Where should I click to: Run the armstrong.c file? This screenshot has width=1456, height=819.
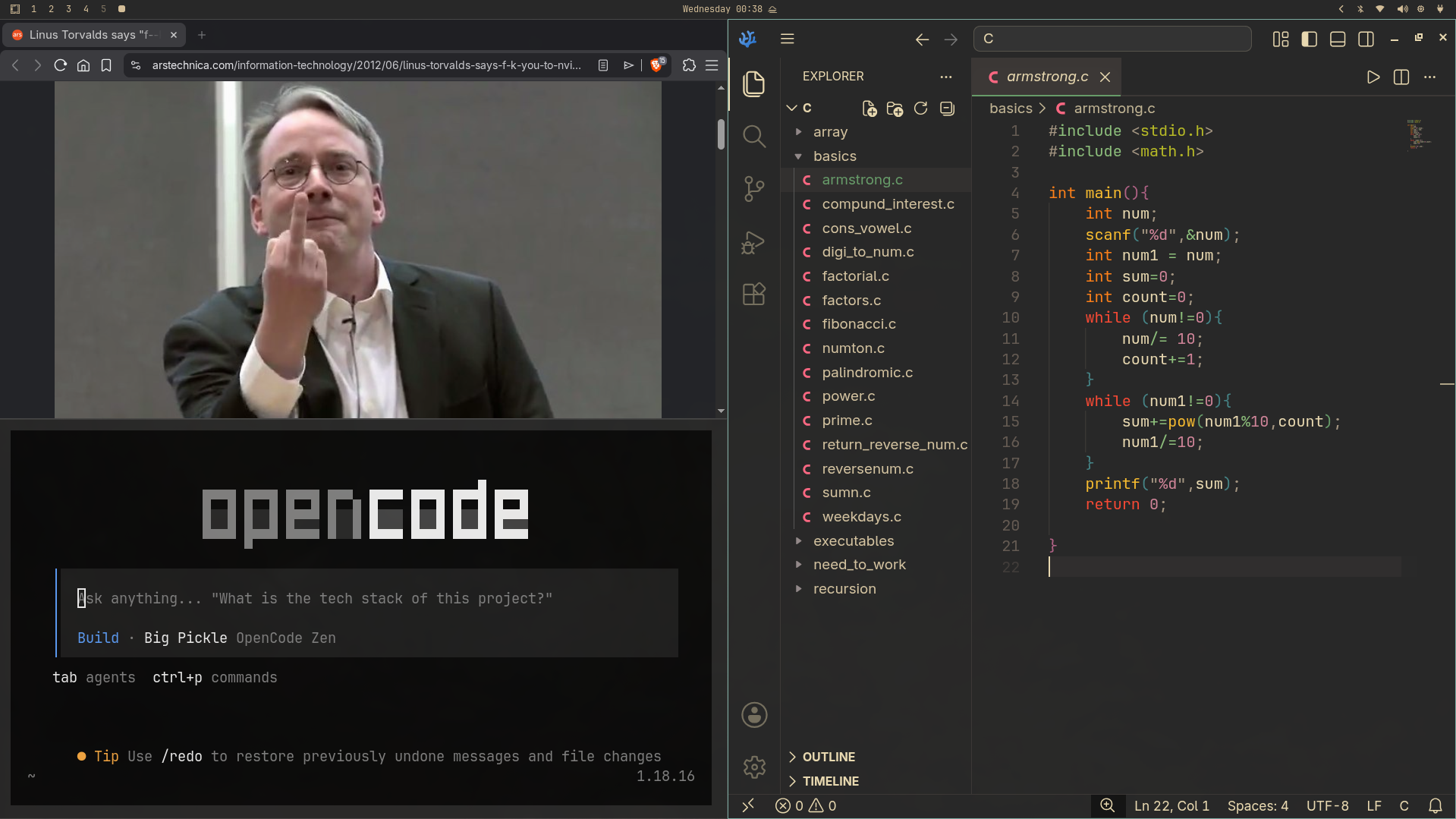click(x=1373, y=77)
